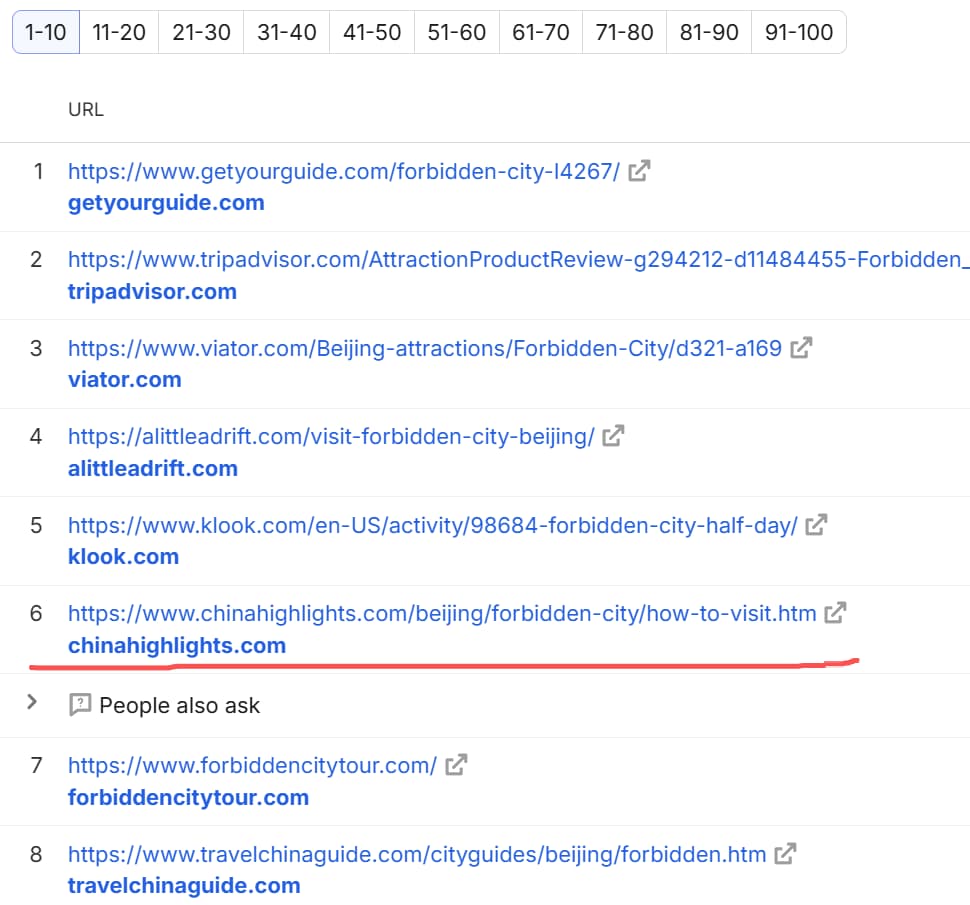Expand the People also ask row chevron
970x905 pixels.
(x=32, y=702)
